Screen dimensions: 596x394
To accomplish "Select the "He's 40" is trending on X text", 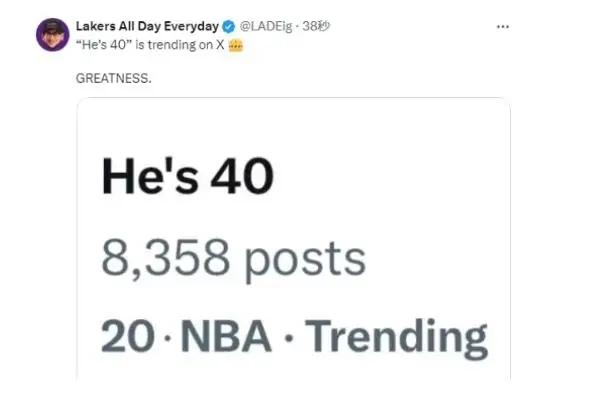I will [150, 45].
